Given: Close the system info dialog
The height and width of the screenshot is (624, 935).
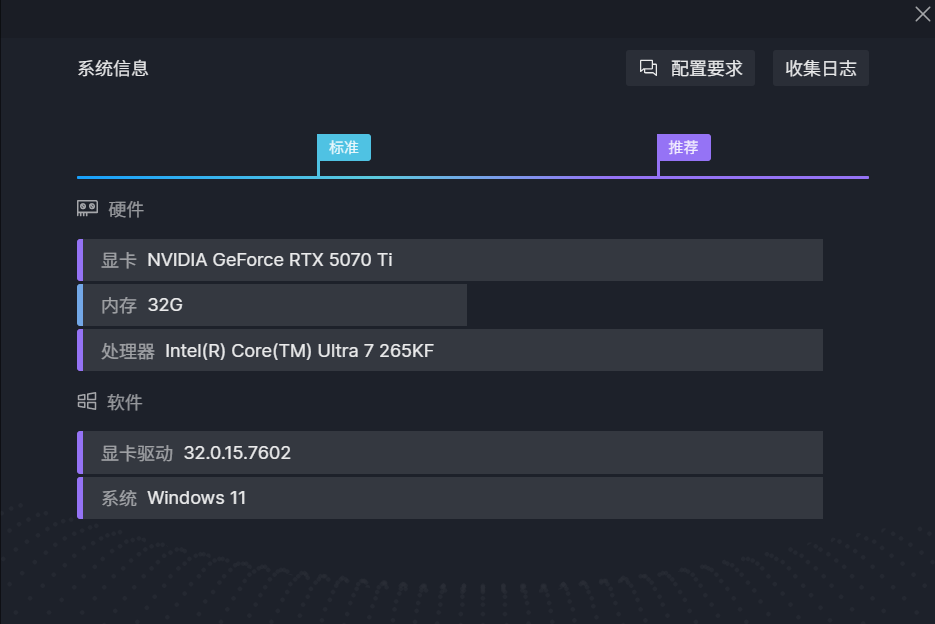Looking at the screenshot, I should coord(922,14).
